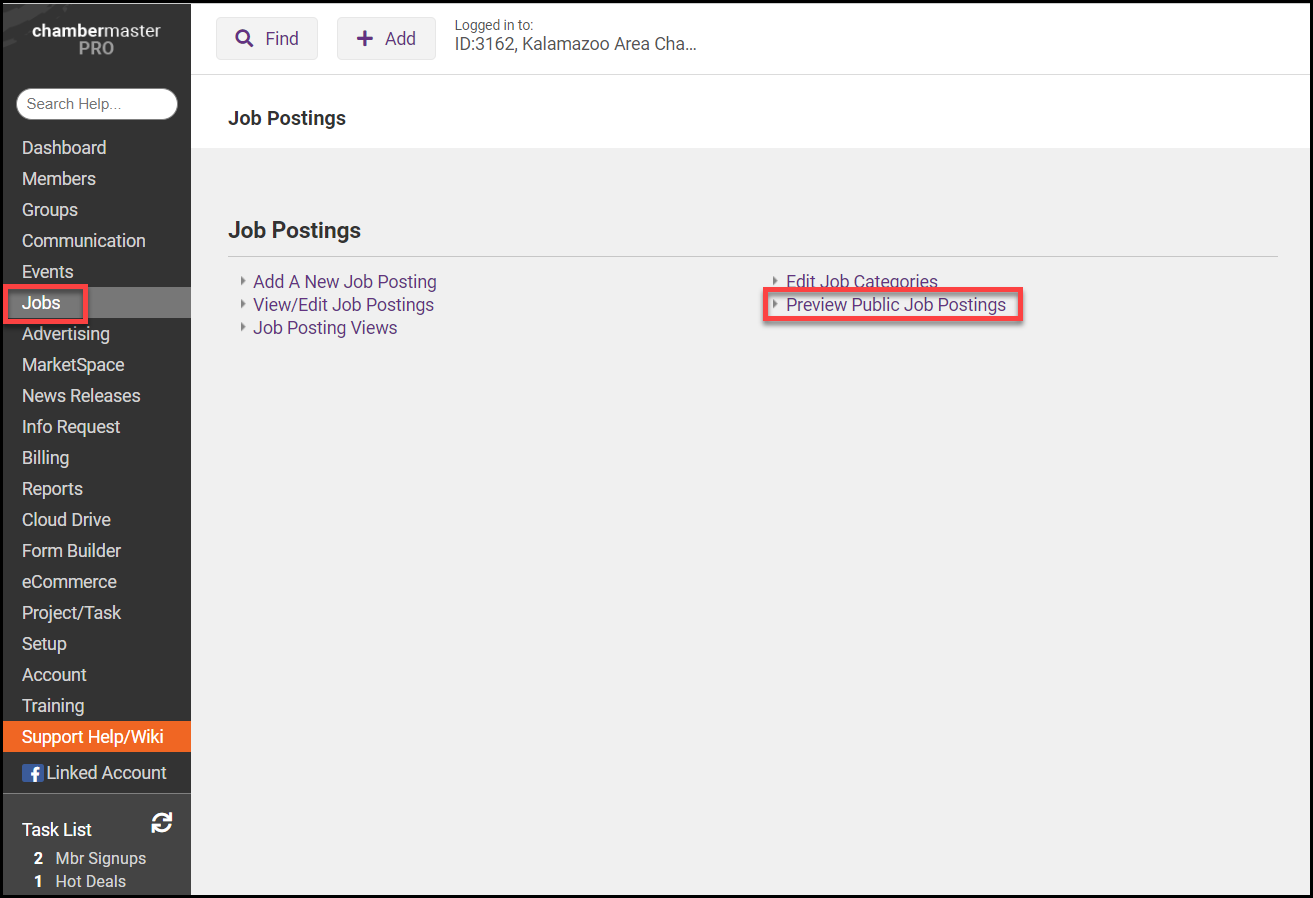Open View/Edit Job Postings link
Image resolution: width=1313 pixels, height=898 pixels.
point(343,305)
